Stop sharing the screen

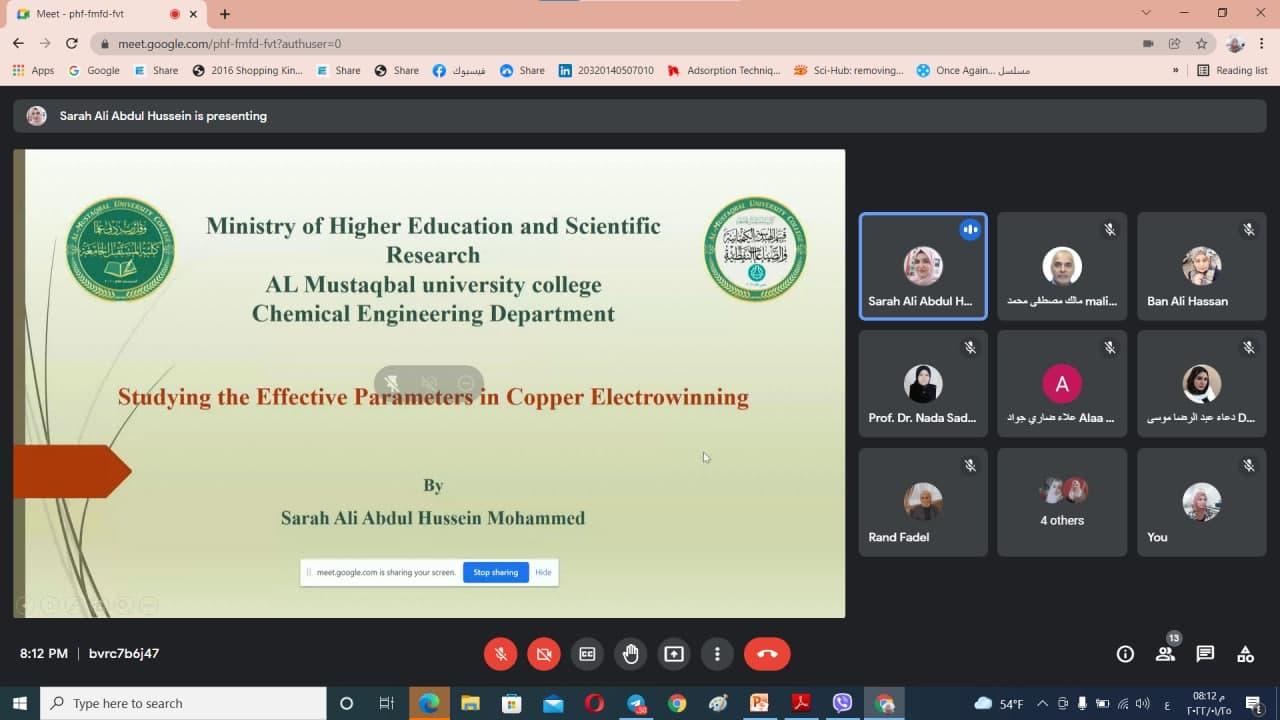pos(495,572)
